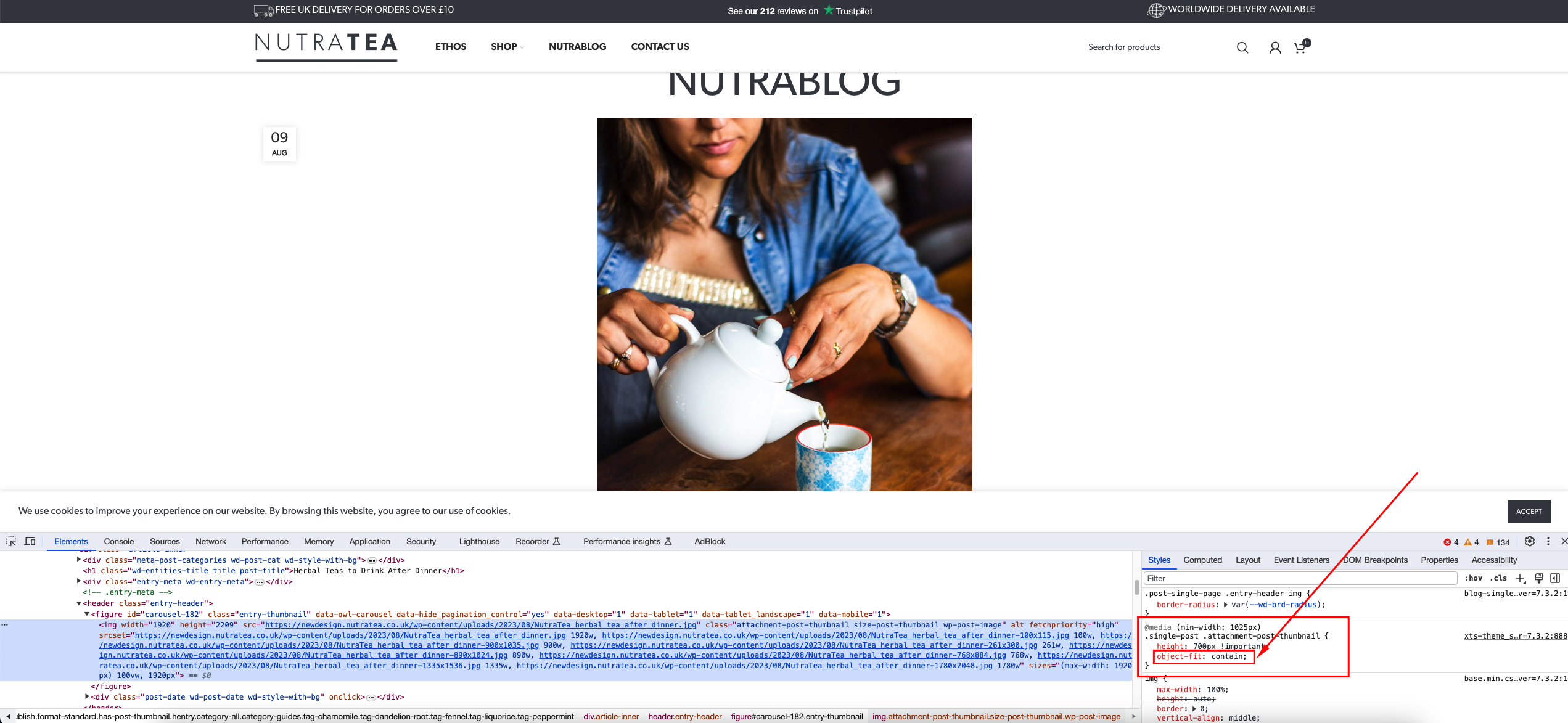
Task: Switch to Console tab
Action: (x=118, y=542)
